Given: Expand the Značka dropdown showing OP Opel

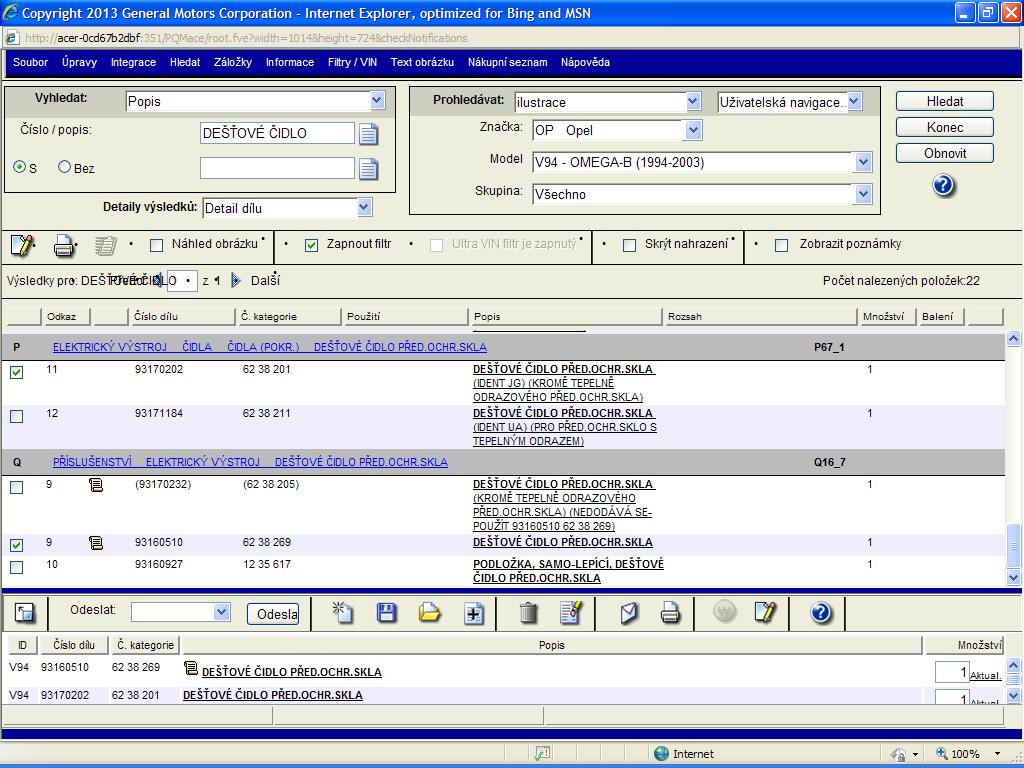Looking at the screenshot, I should pos(693,130).
